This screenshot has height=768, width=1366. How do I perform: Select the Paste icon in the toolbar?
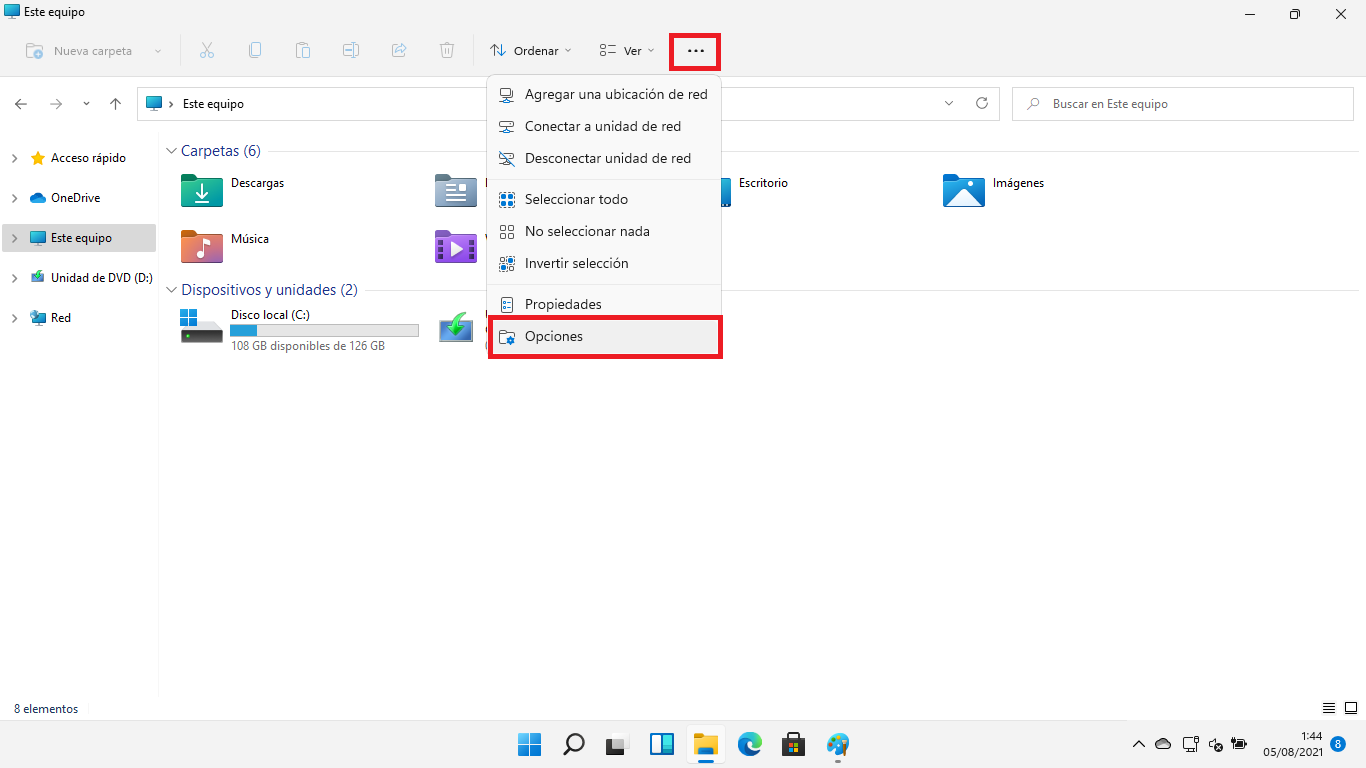[x=303, y=49]
